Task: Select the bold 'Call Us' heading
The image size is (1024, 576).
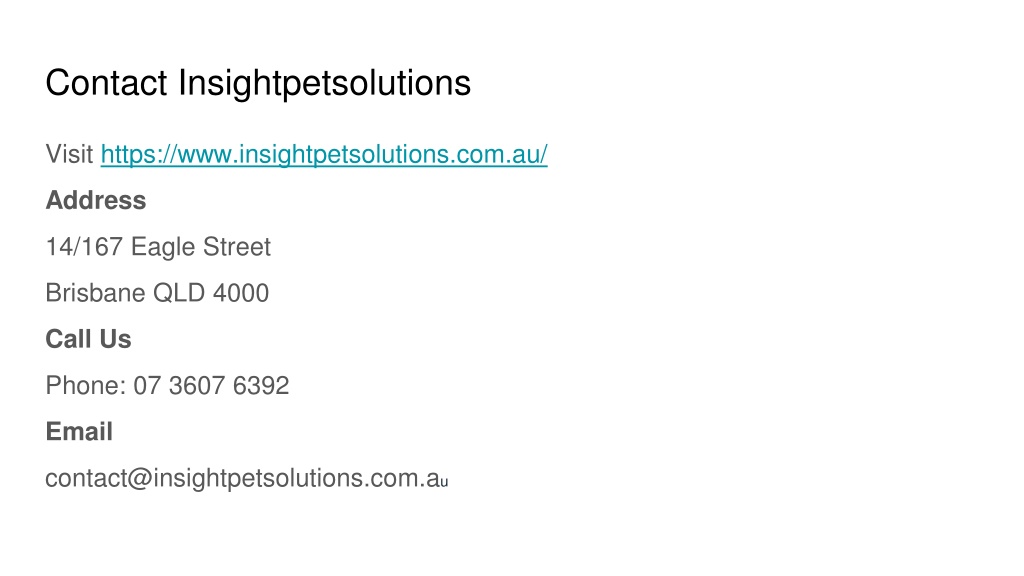Action: pyautogui.click(x=88, y=340)
